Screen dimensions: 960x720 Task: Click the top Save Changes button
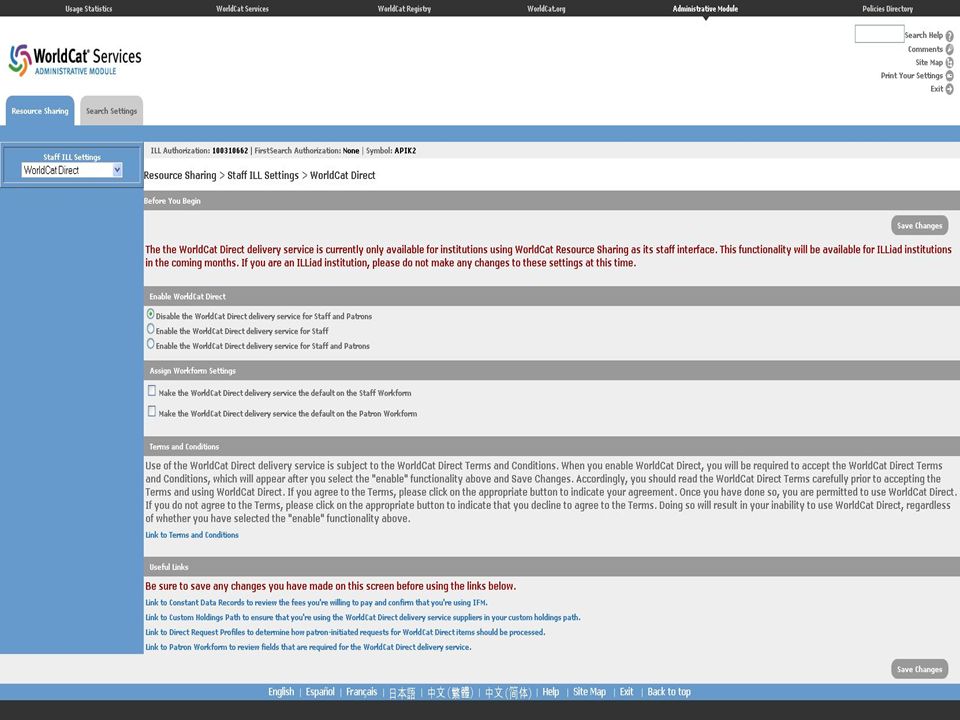[920, 225]
